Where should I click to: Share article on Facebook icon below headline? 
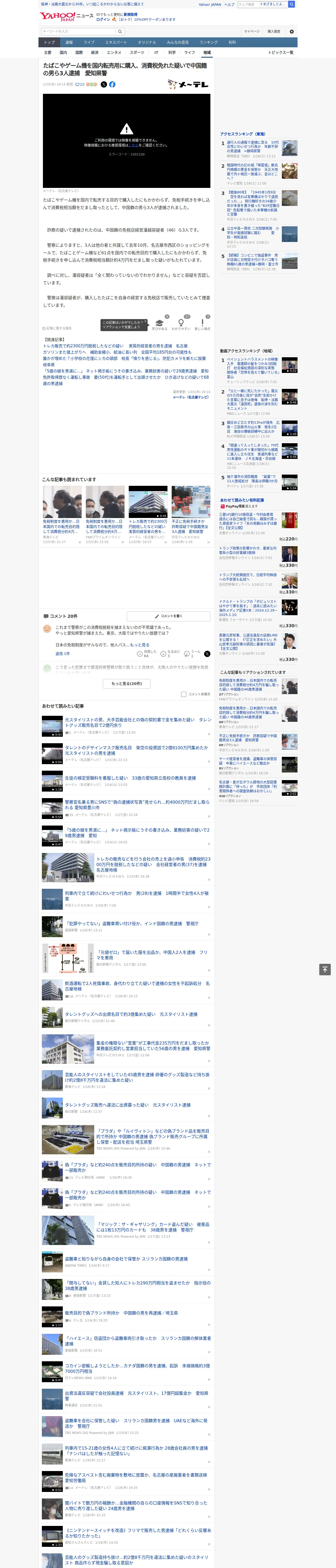pyautogui.click(x=112, y=85)
